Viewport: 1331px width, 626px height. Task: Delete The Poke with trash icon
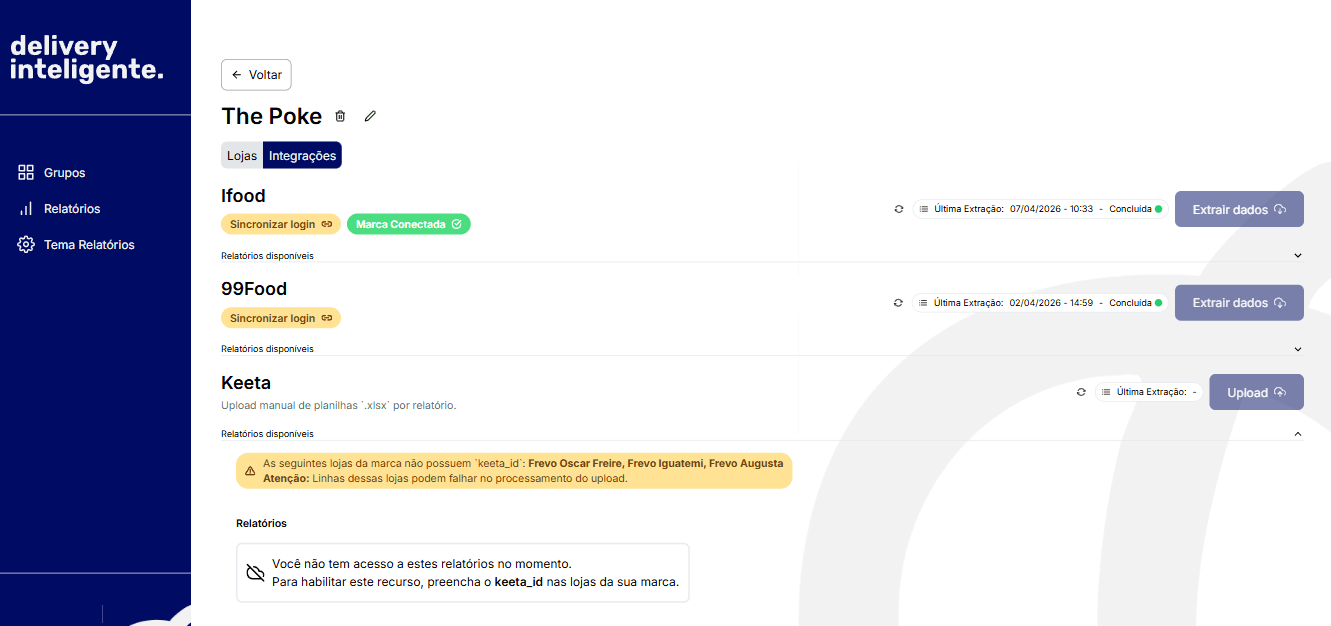click(340, 116)
